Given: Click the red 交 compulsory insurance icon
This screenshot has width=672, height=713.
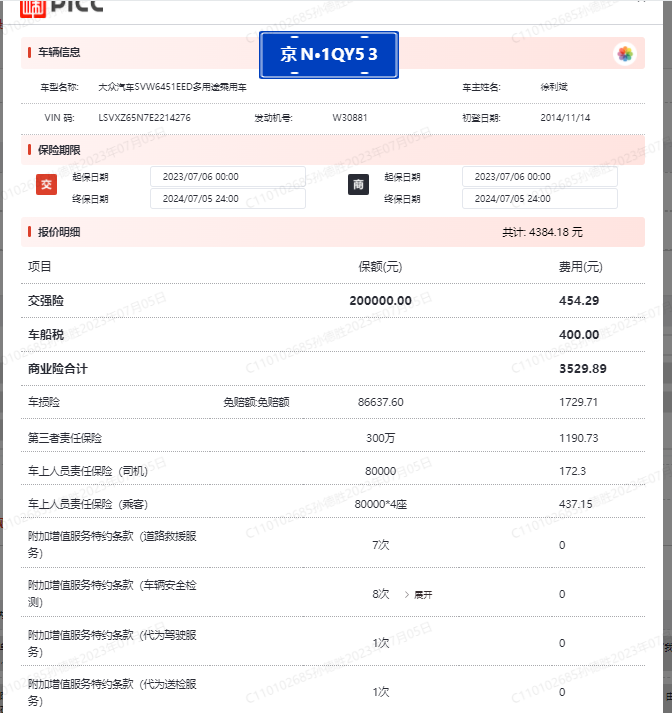Looking at the screenshot, I should 46,185.
